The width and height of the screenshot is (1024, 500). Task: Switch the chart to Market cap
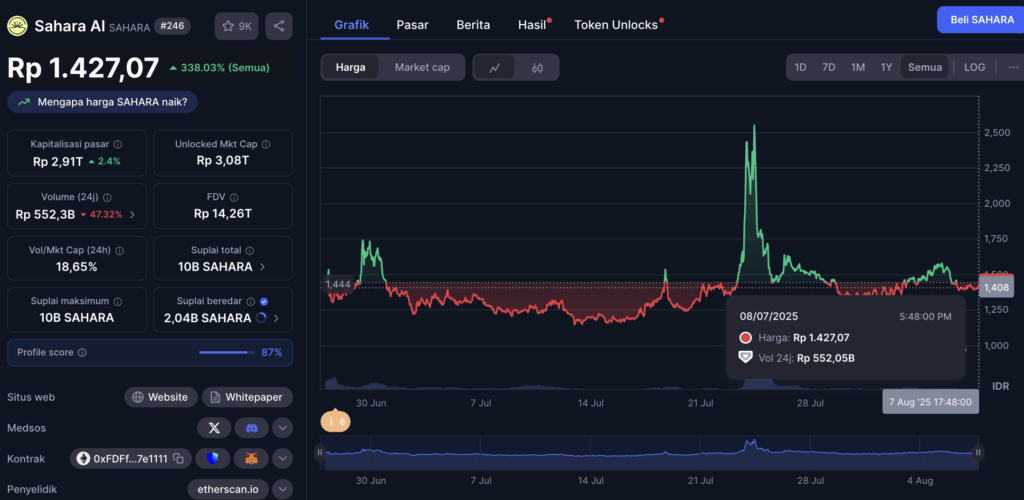pos(422,67)
